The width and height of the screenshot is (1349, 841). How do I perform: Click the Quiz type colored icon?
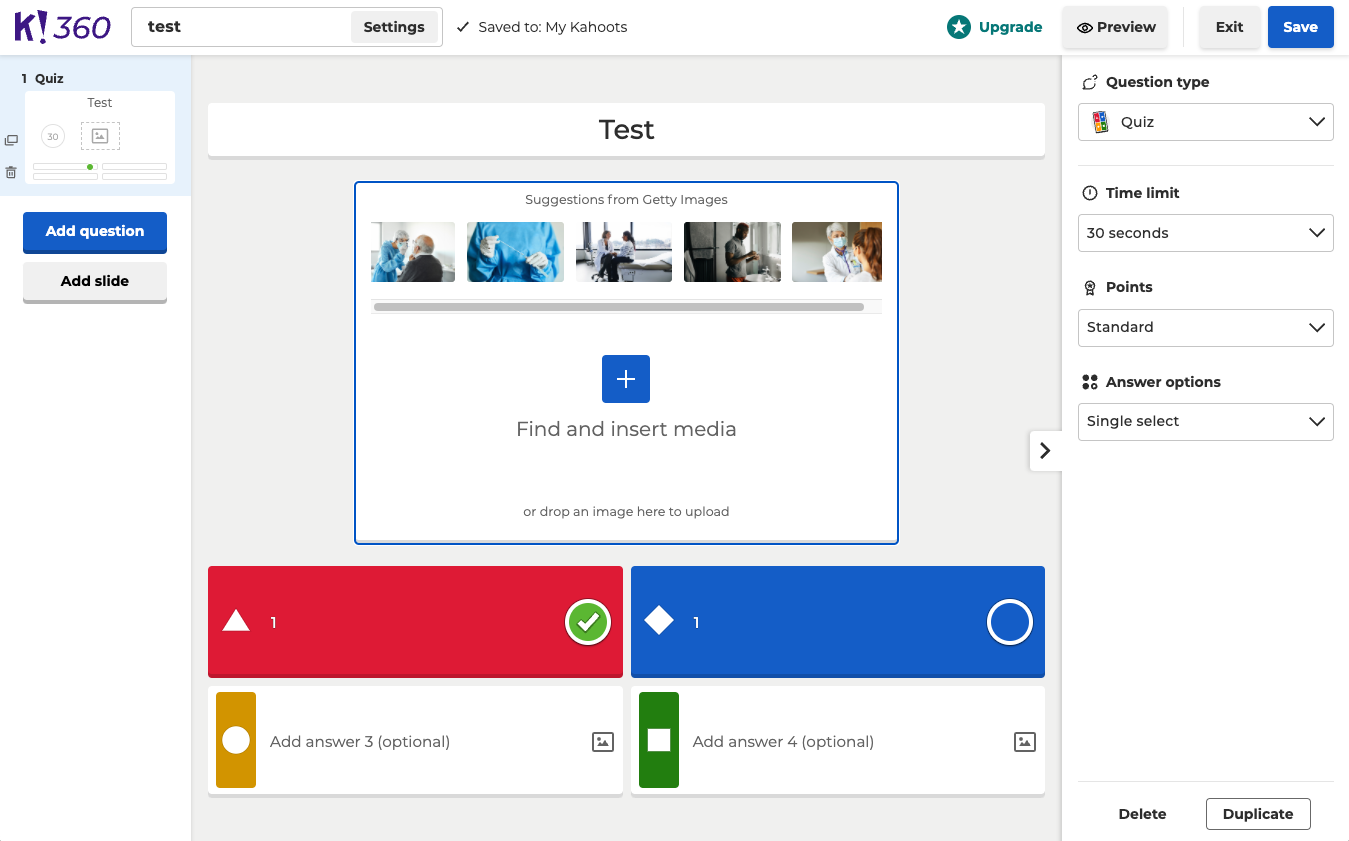click(x=1100, y=122)
